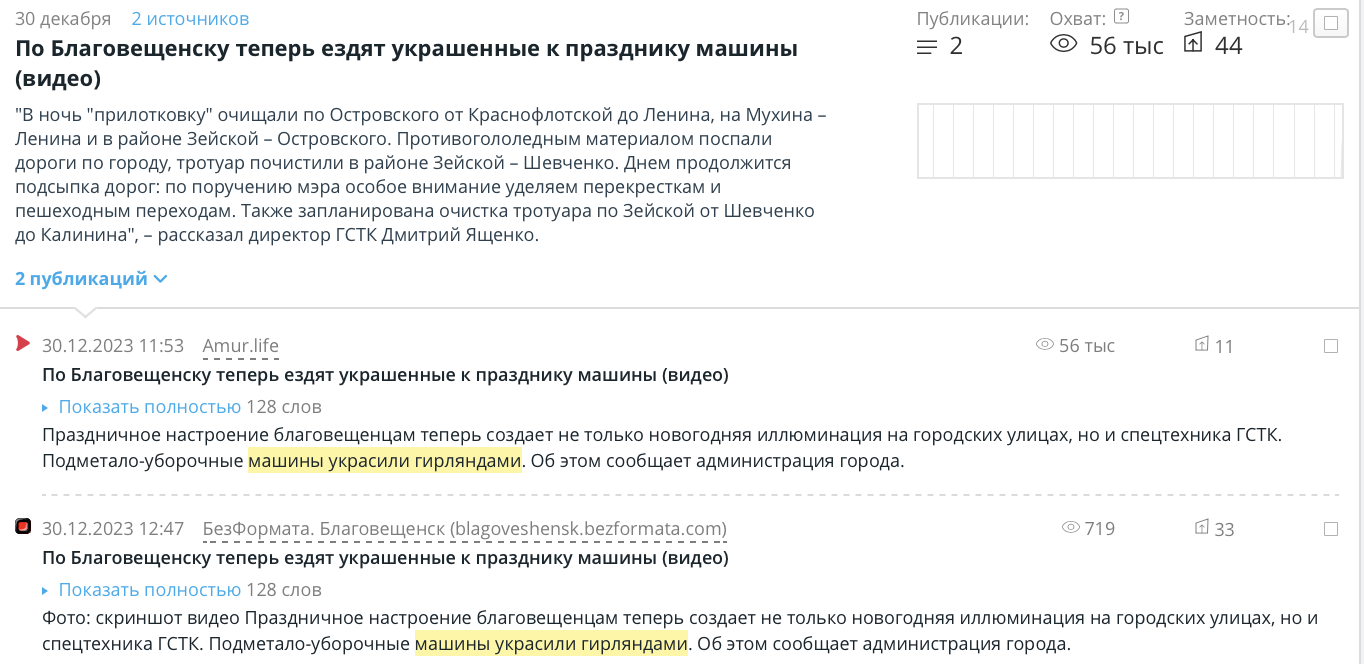Click the eye icon beside 719 in БезФормата row
This screenshot has height=664, width=1364.
pos(1071,527)
